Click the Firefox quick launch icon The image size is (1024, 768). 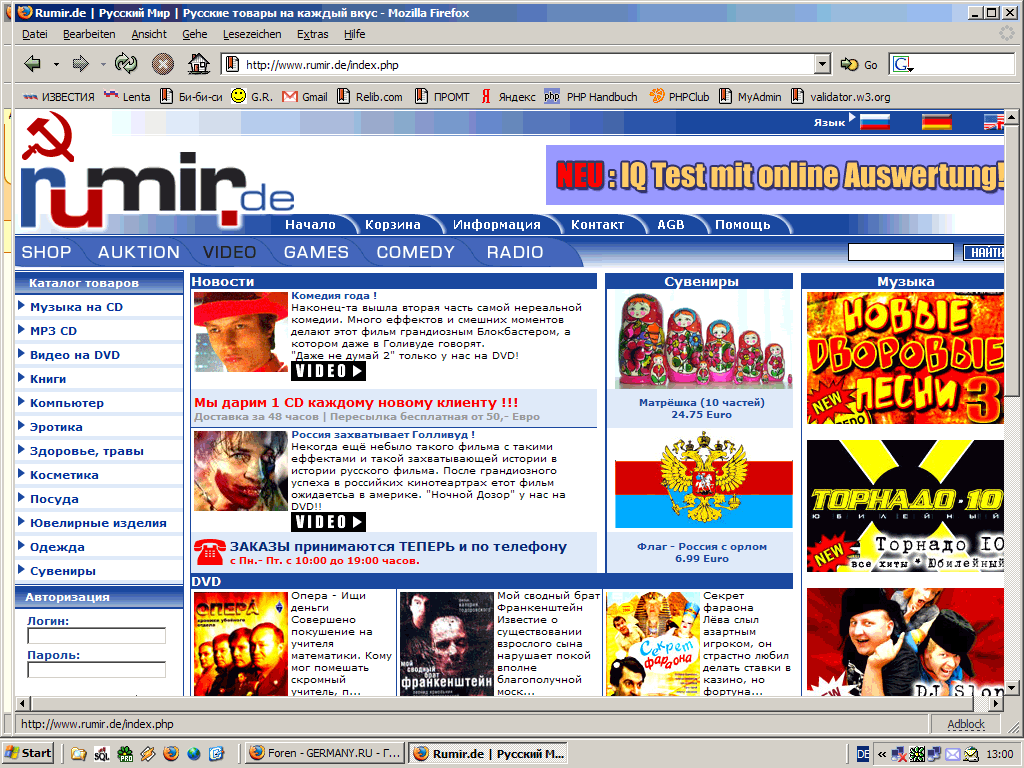pos(171,753)
